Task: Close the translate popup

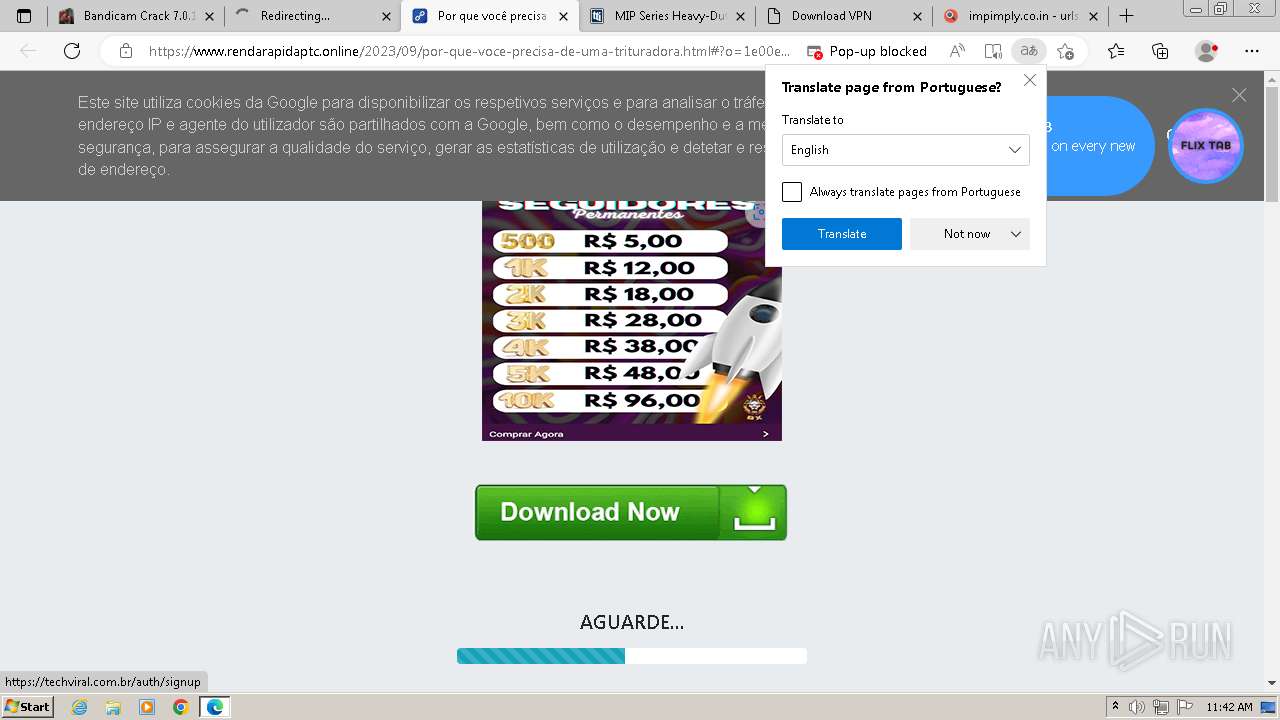Action: (x=1030, y=80)
